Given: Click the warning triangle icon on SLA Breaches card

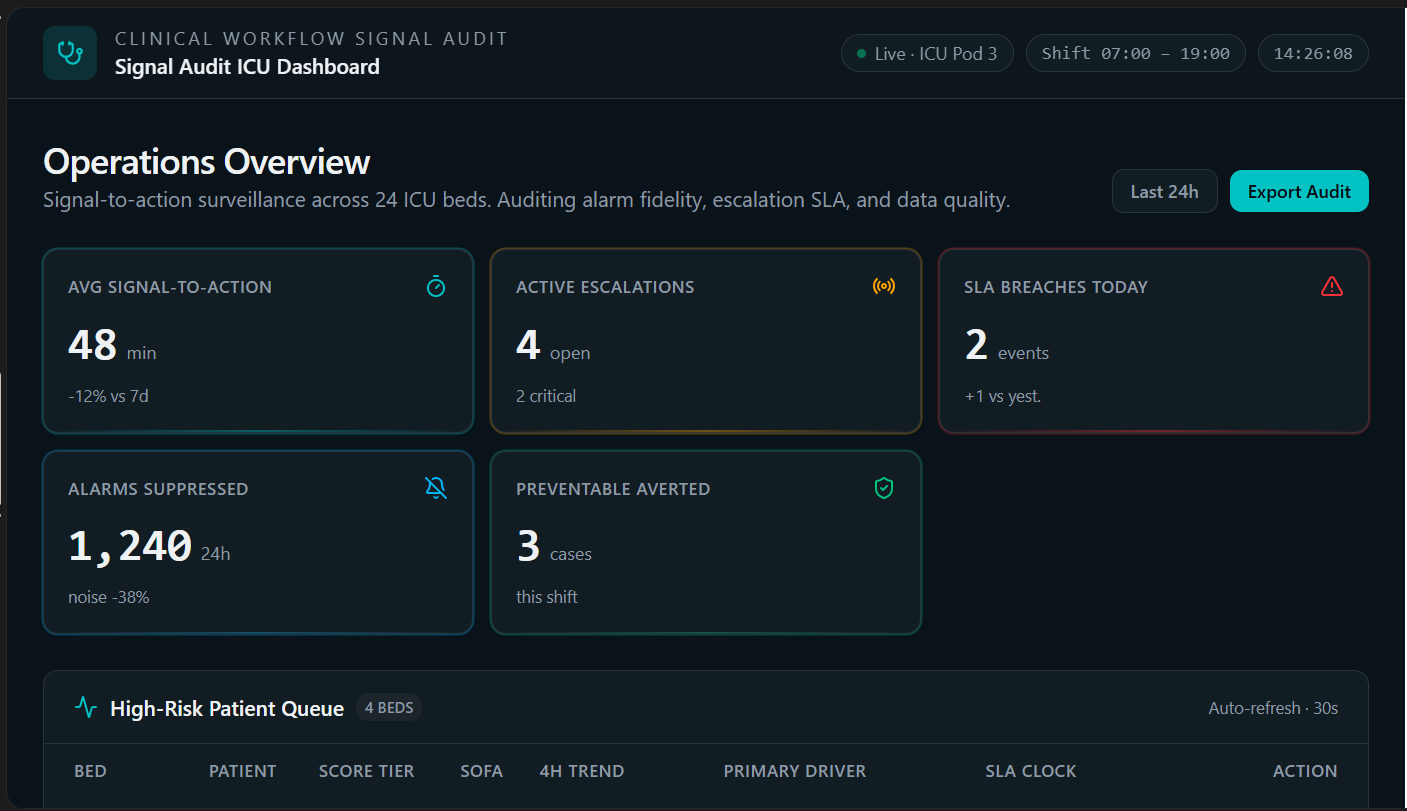Looking at the screenshot, I should 1332,287.
